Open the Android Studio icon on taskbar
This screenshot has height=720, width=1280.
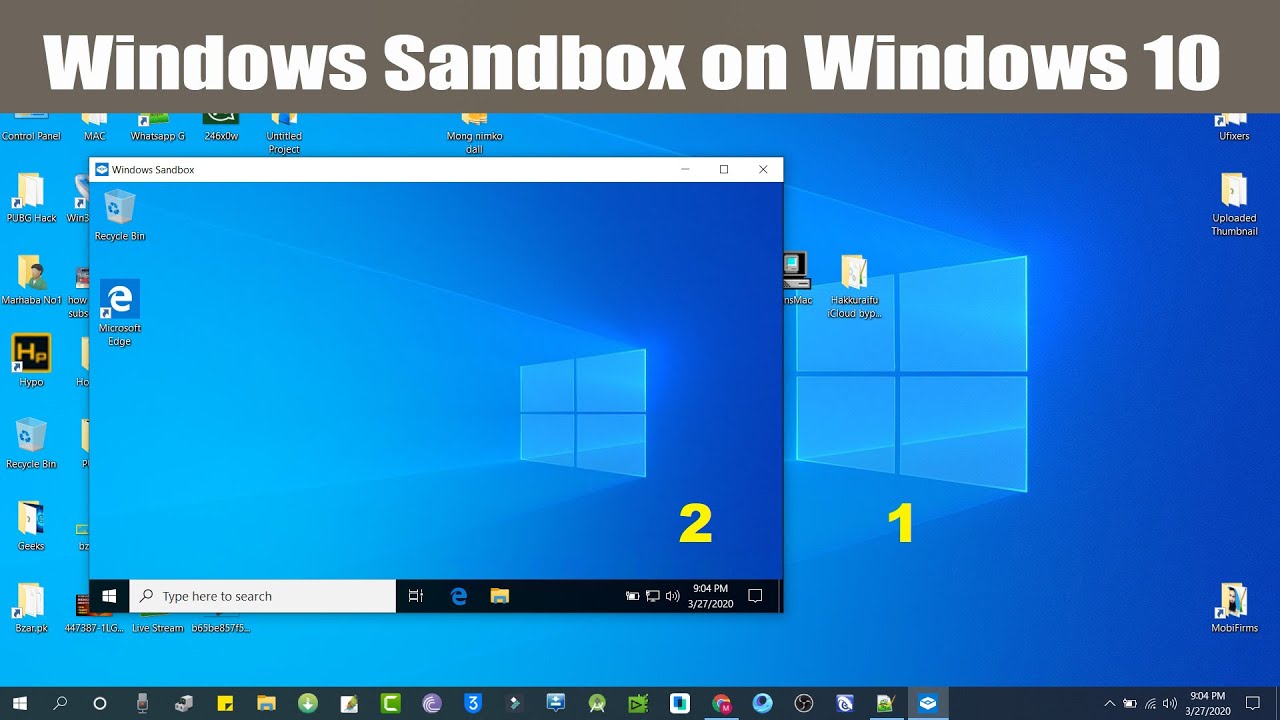tap(597, 703)
